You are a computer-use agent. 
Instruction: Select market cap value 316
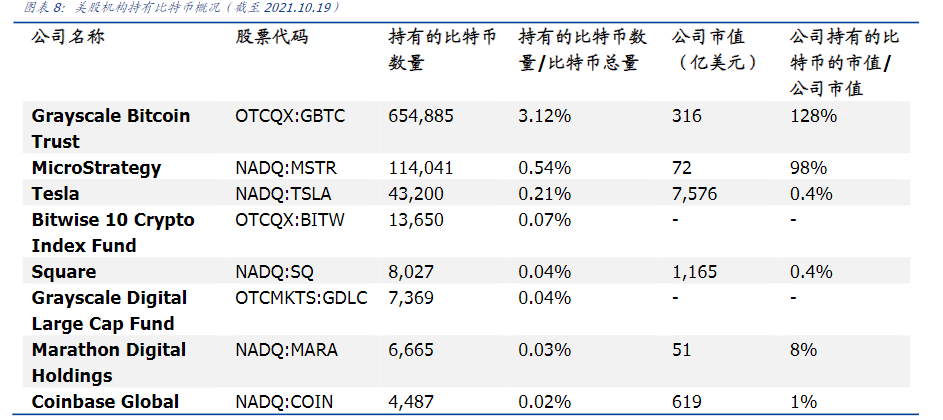tap(687, 116)
